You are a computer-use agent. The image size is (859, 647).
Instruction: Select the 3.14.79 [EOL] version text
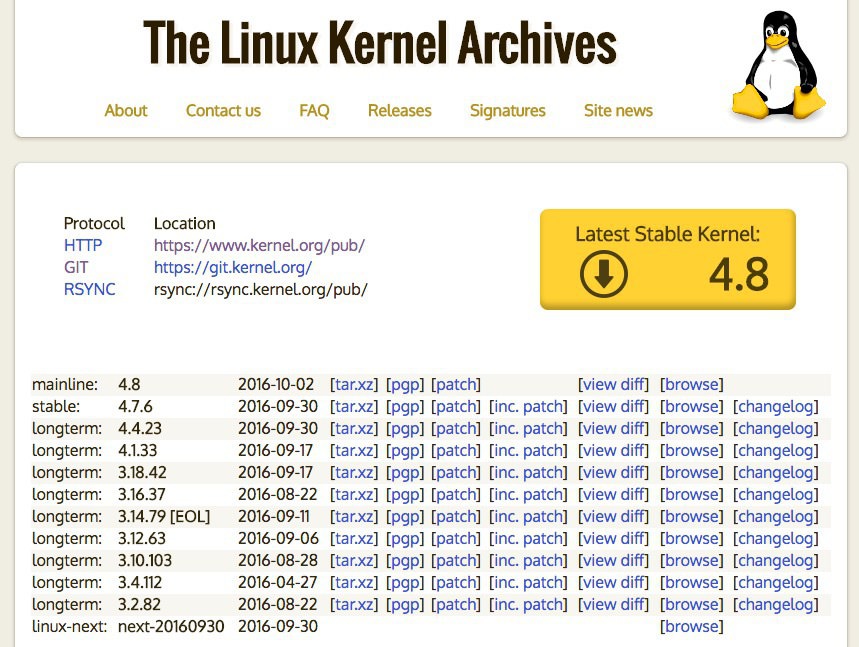click(164, 517)
